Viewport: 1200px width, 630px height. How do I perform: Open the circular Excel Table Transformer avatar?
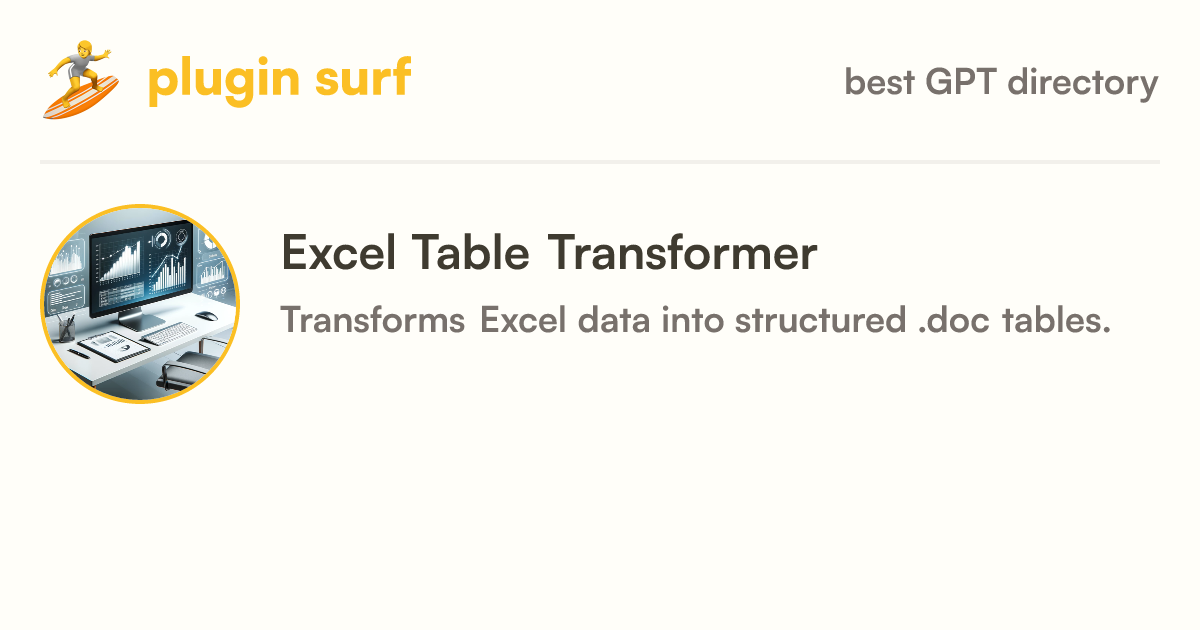[140, 304]
